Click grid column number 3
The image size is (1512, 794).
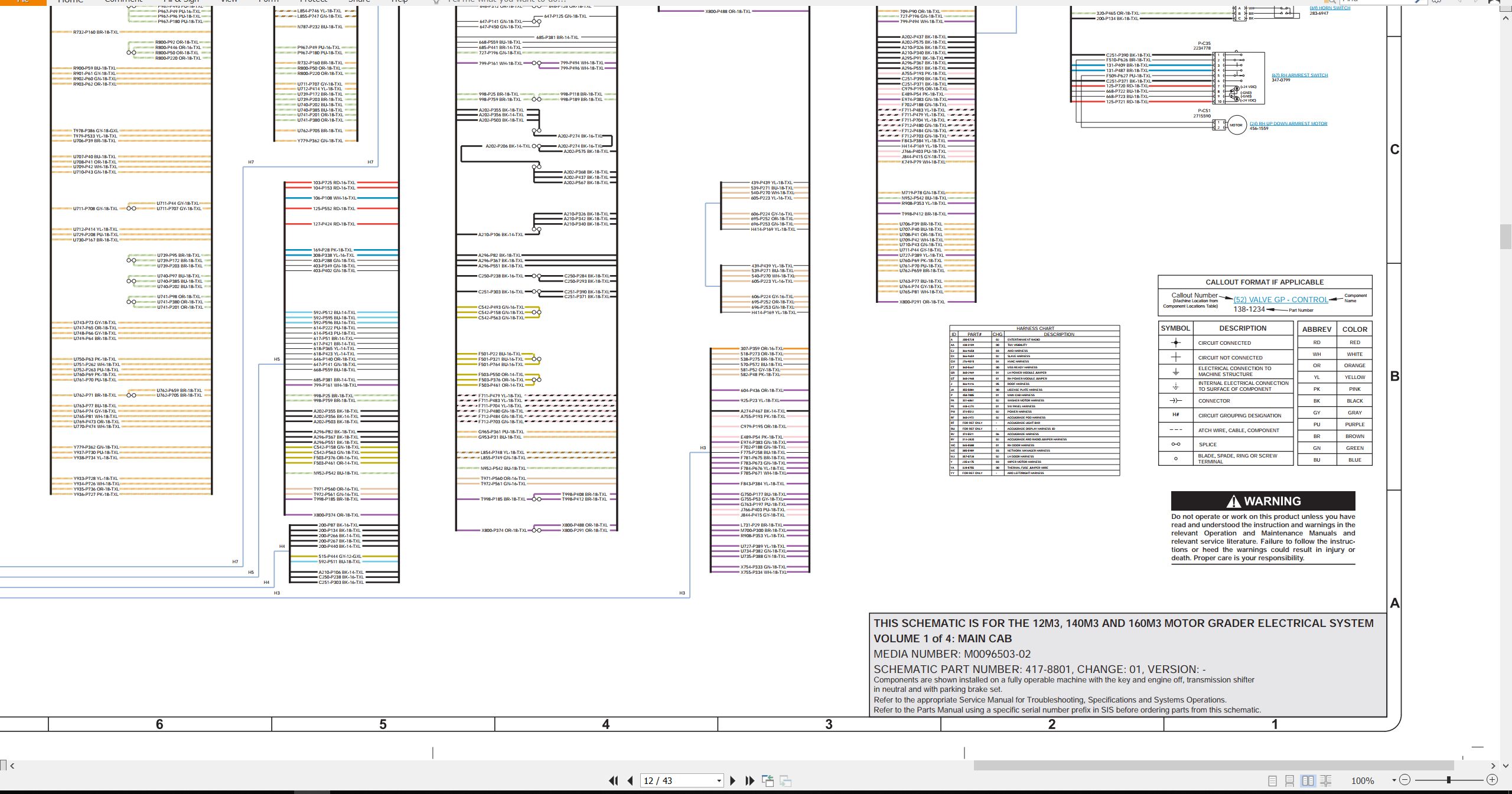click(829, 724)
